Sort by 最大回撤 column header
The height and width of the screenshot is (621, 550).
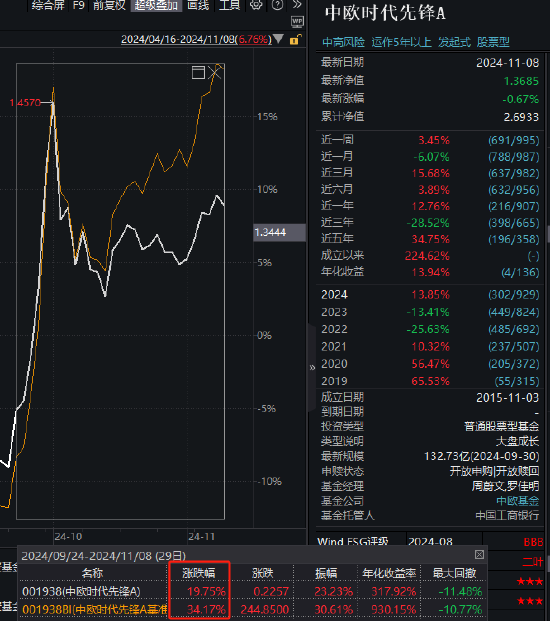[454, 573]
